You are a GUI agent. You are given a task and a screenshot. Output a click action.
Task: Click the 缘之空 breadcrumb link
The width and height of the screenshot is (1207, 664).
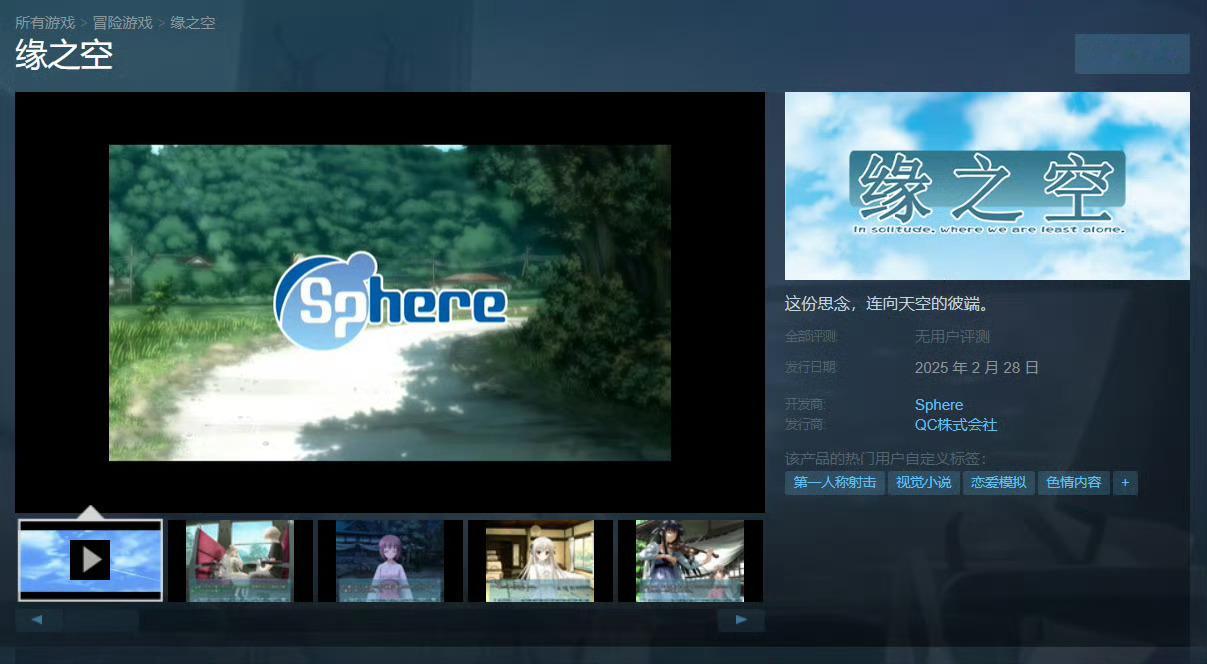pos(193,22)
